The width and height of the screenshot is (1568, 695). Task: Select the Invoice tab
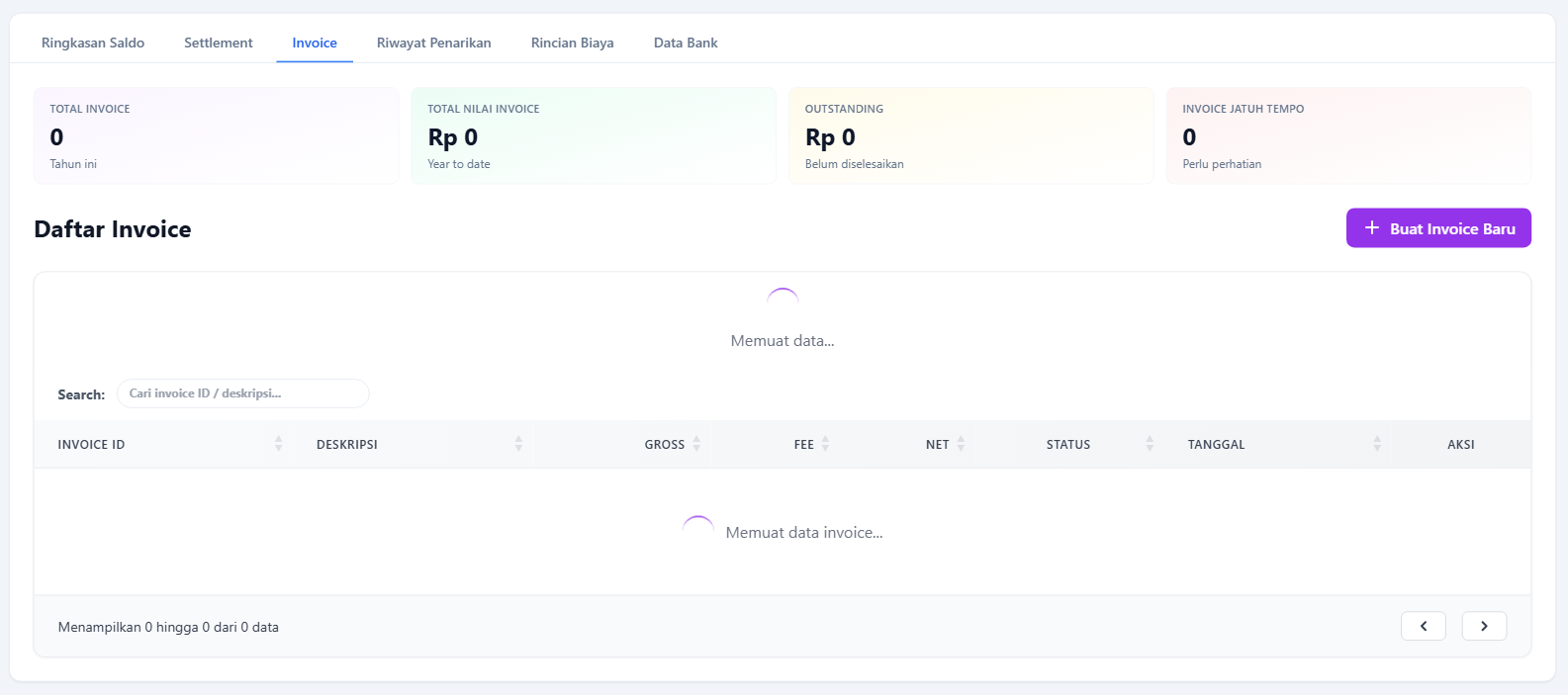pyautogui.click(x=315, y=43)
